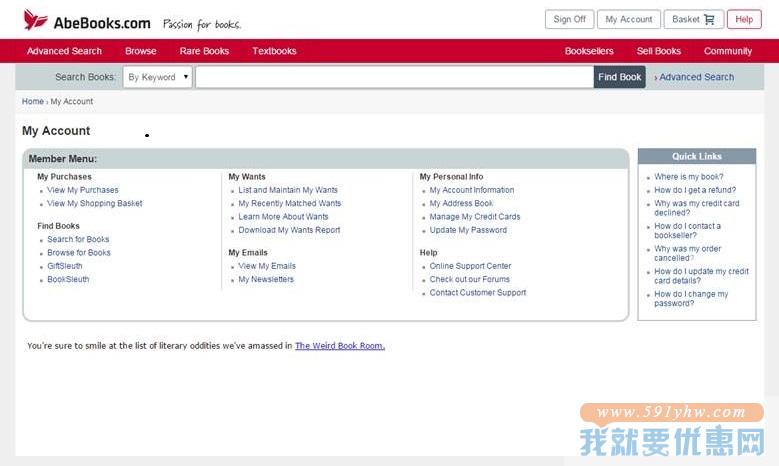Viewport: 779px width, 466px height.
Task: Click Download My Wants Report link
Action: [x=289, y=230]
